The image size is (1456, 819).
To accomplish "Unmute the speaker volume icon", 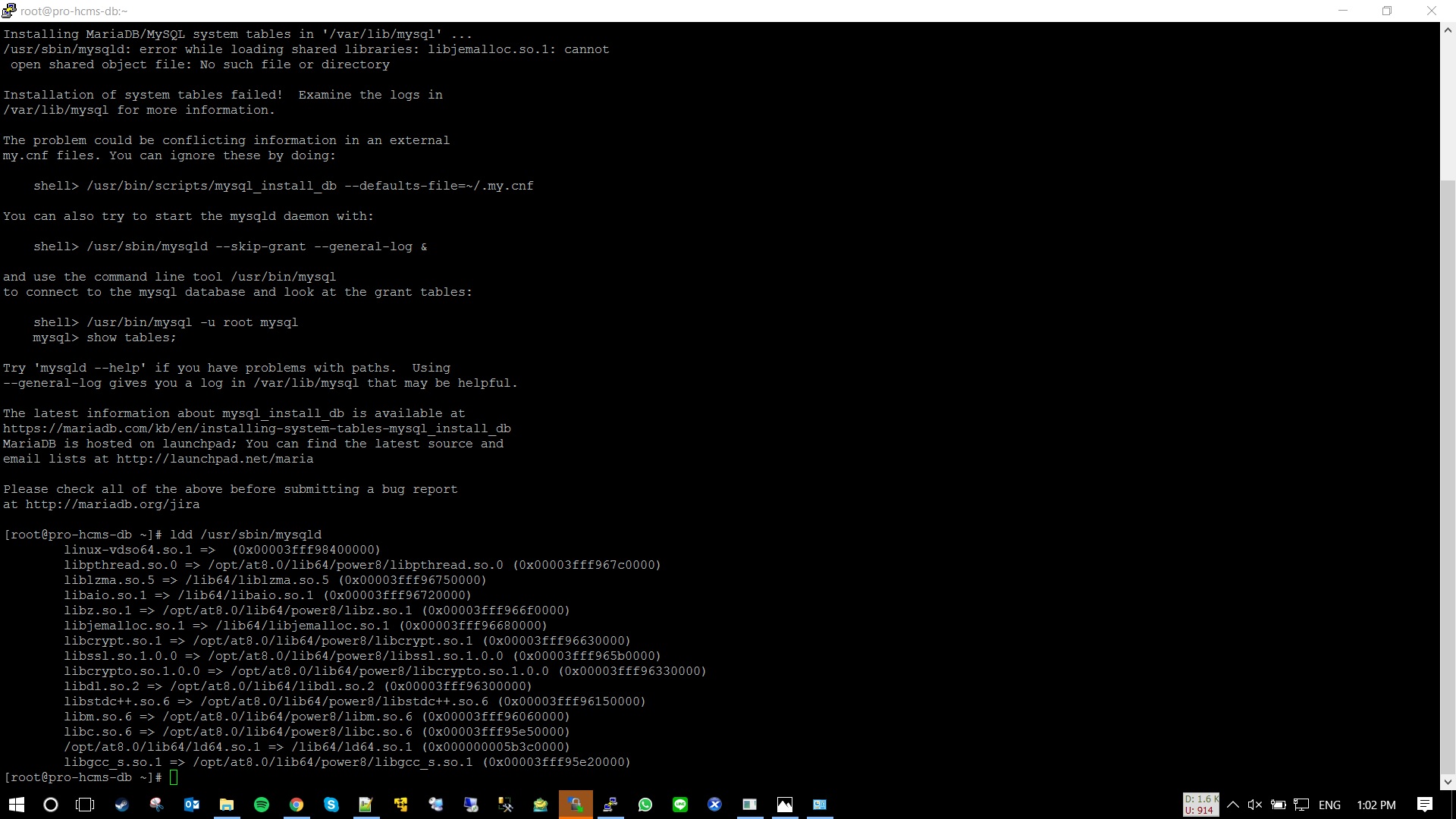I will click(x=1255, y=805).
